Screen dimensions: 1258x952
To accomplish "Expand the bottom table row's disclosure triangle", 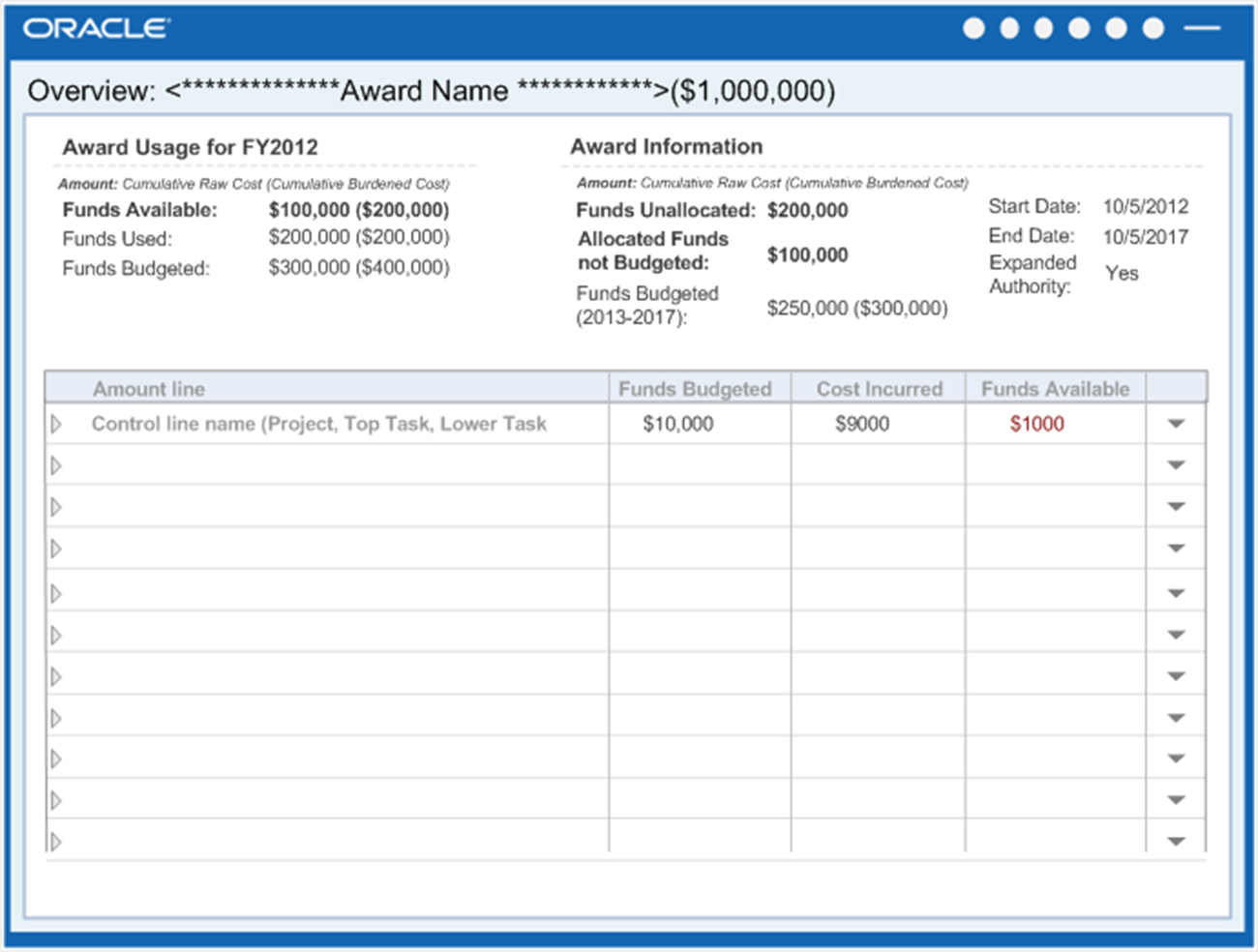I will tap(56, 842).
